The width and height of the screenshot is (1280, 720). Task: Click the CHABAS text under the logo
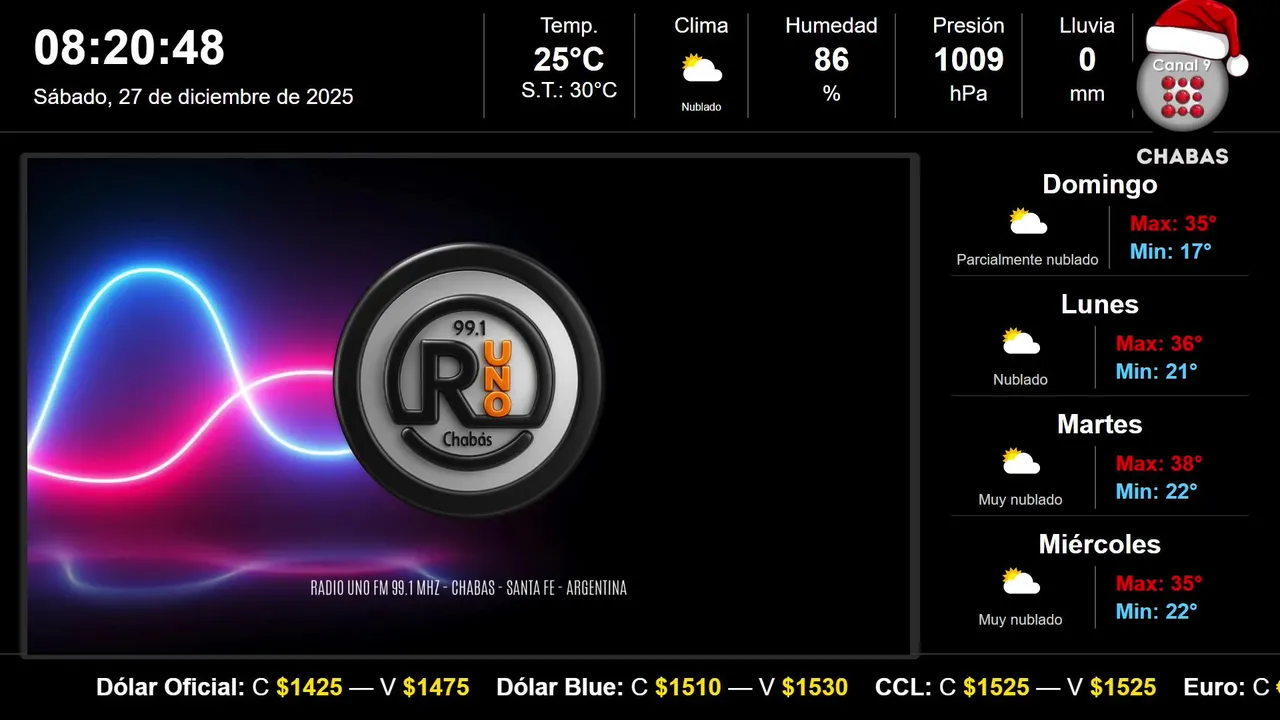1182,157
